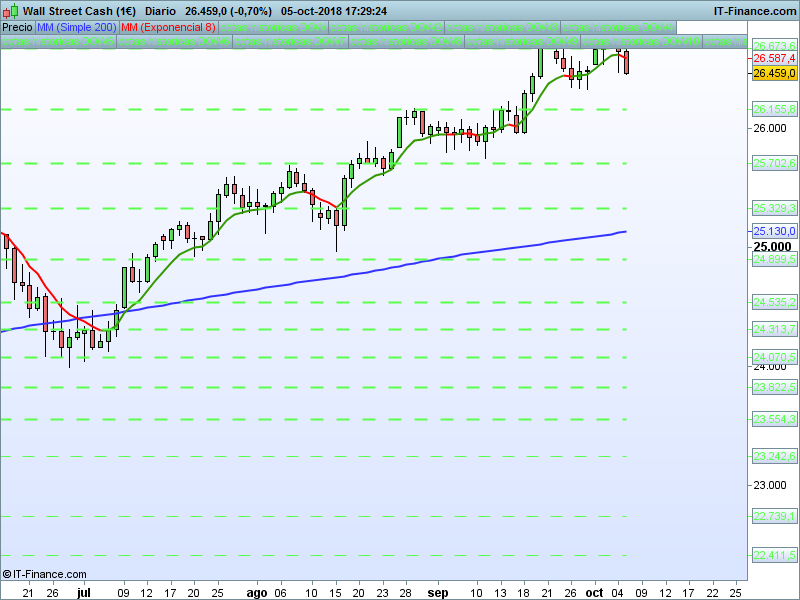
Task: Select the cotas historicas DOW2 label
Action: point(386,27)
